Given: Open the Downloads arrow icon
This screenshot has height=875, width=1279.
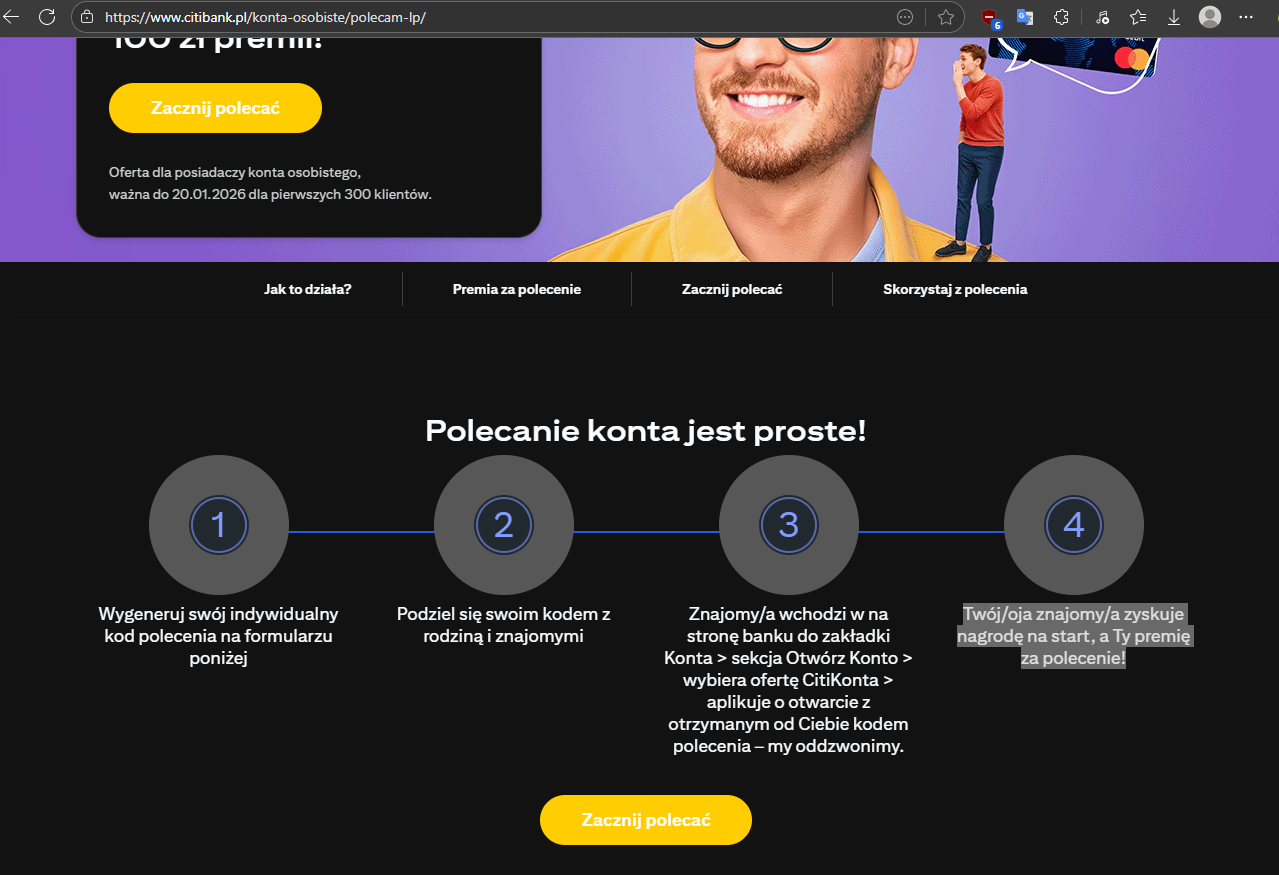Looking at the screenshot, I should point(1174,17).
